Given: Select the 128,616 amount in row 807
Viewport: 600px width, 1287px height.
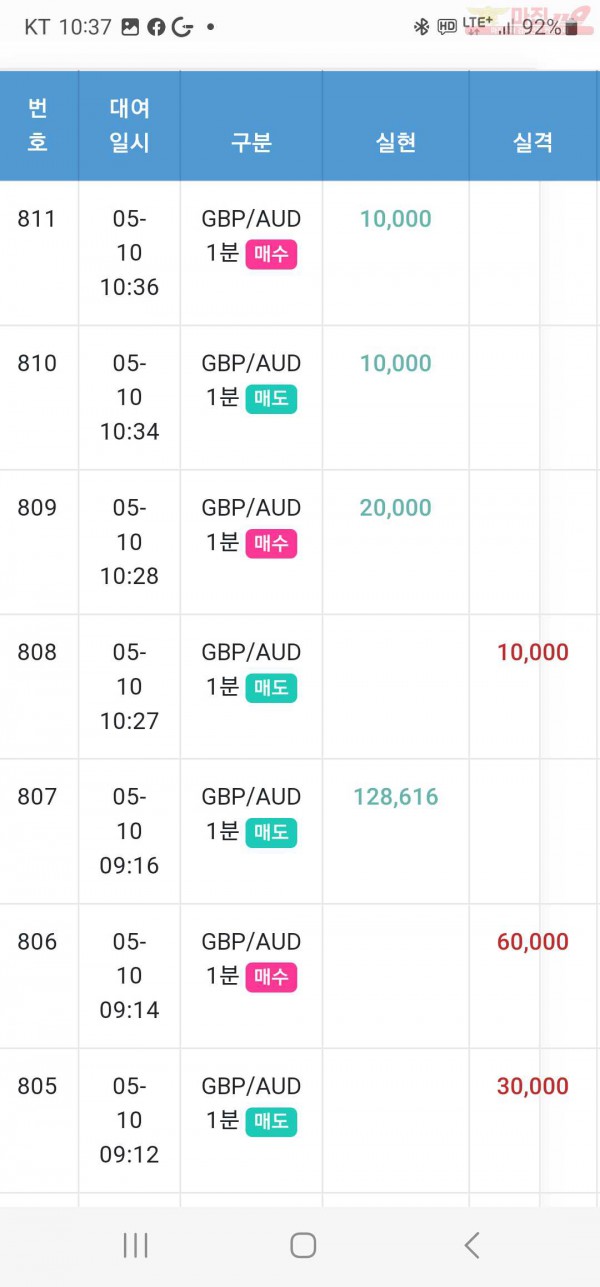Looking at the screenshot, I should pyautogui.click(x=396, y=797).
